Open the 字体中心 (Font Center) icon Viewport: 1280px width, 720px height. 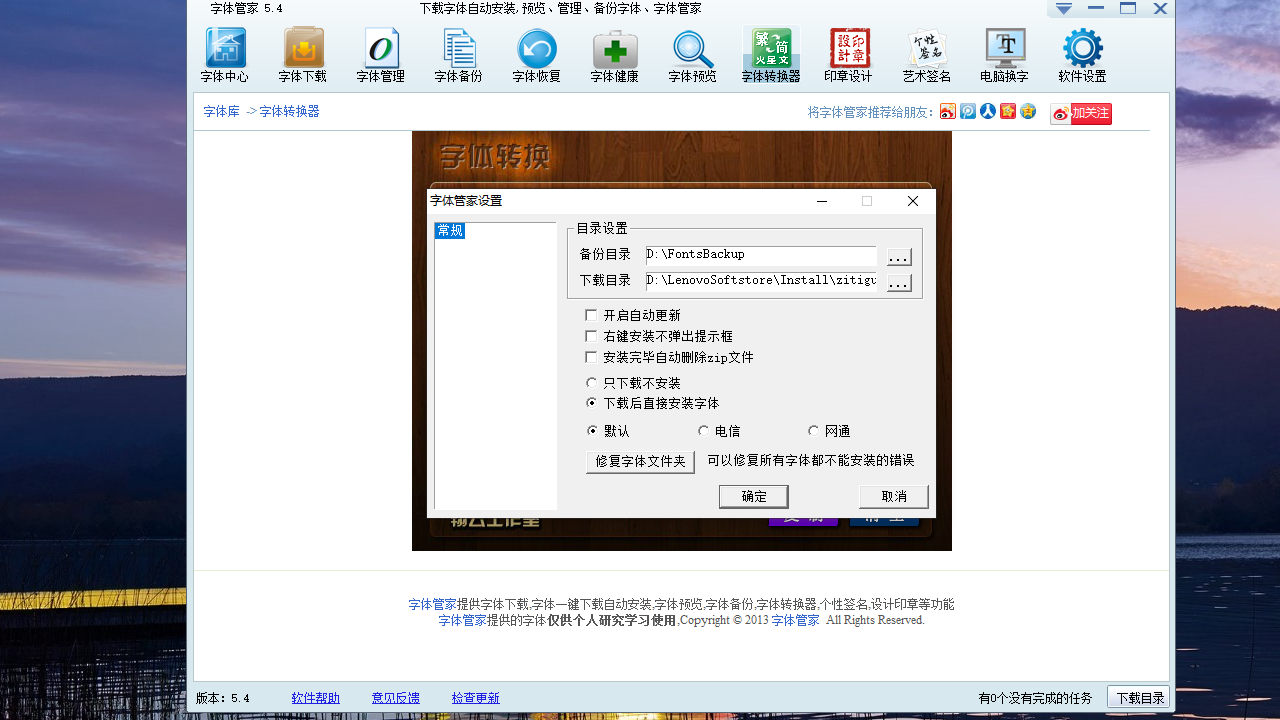click(225, 55)
